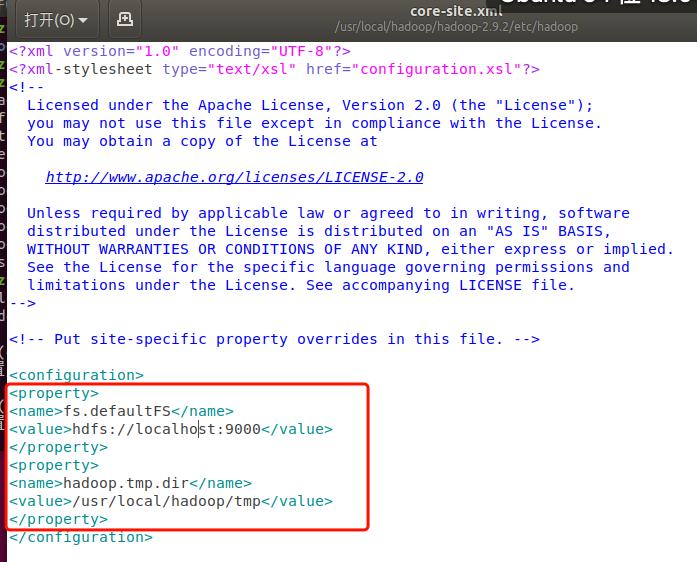
Task: Click the second <property> opening tag
Action: pos(54,465)
